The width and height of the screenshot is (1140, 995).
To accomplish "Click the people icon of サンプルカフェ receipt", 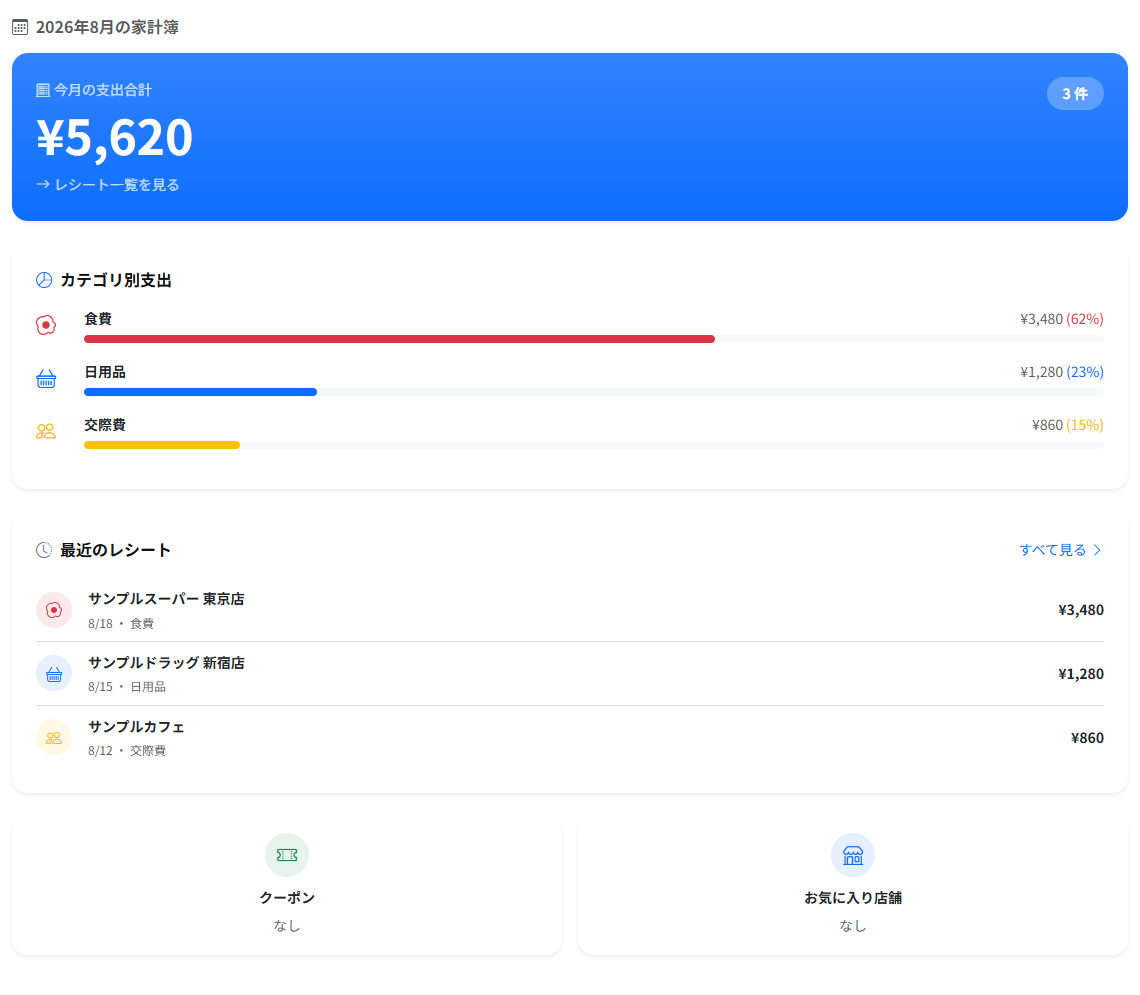I will [x=54, y=738].
